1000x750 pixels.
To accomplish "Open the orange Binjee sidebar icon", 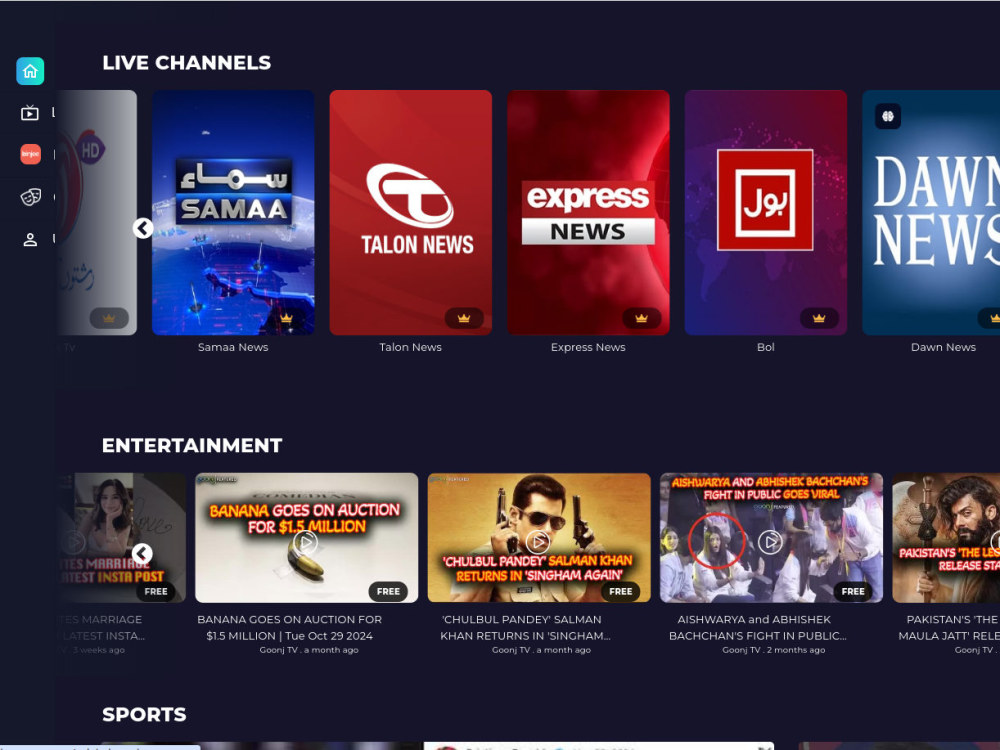I will pos(30,154).
